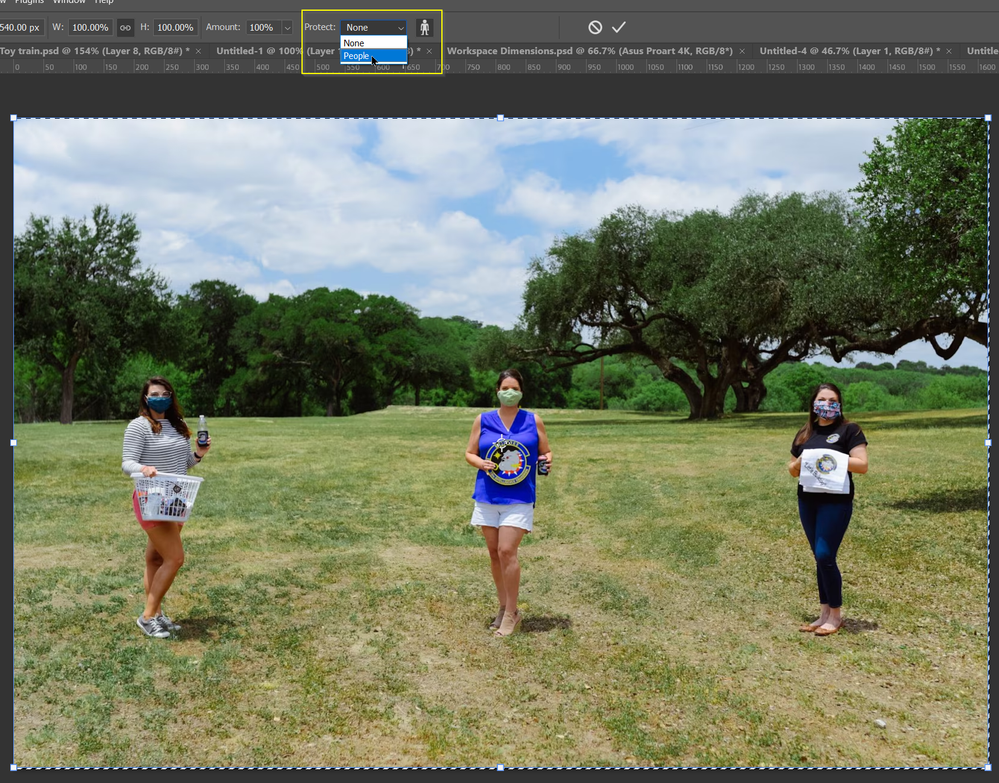Click the right-middle transform handle
Screen dimensions: 999x783
point(988,442)
